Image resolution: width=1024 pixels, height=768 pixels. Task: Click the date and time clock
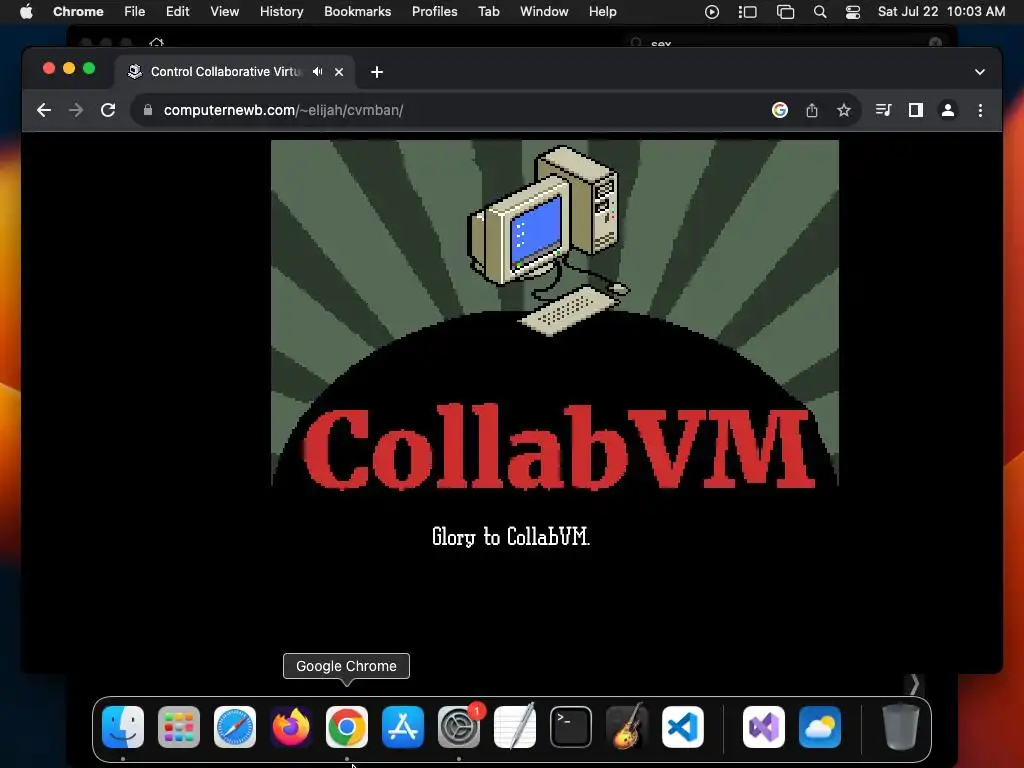coord(941,12)
